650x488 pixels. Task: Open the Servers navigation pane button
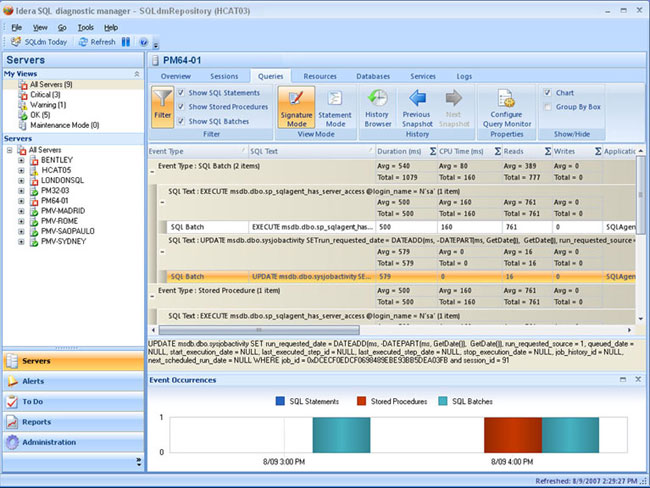point(73,361)
